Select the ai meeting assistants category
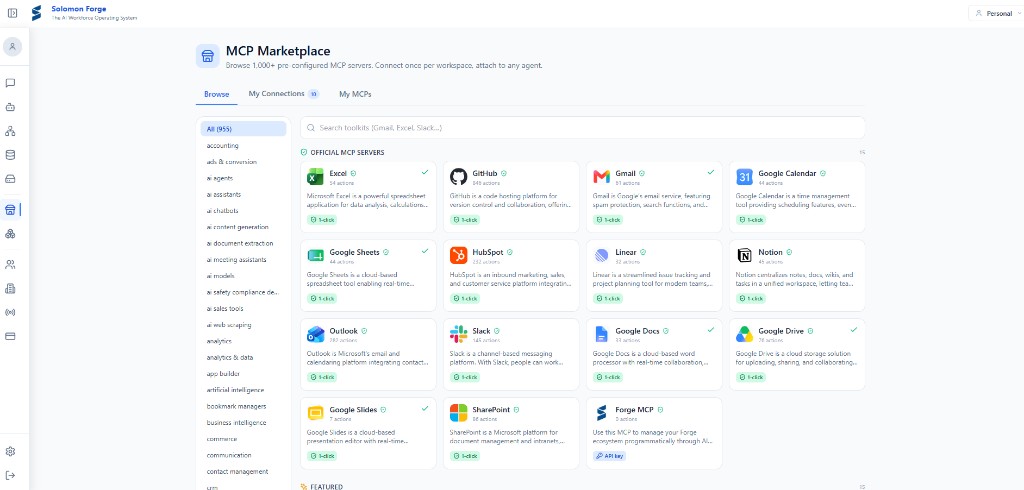Image resolution: width=1024 pixels, height=490 pixels. point(243,259)
